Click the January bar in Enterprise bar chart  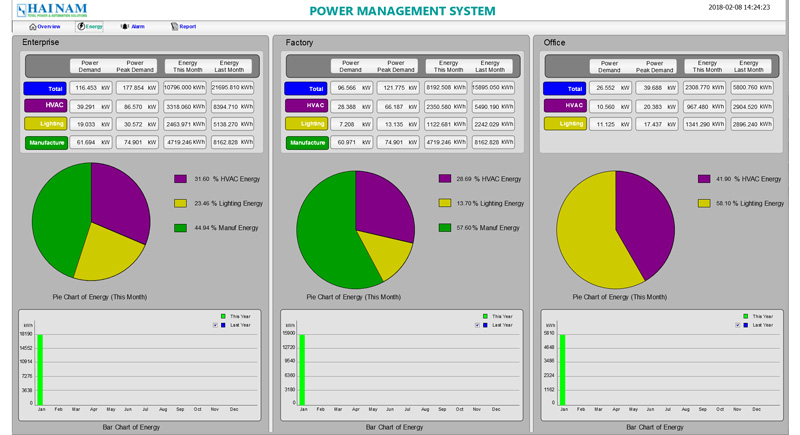pyautogui.click(x=40, y=369)
